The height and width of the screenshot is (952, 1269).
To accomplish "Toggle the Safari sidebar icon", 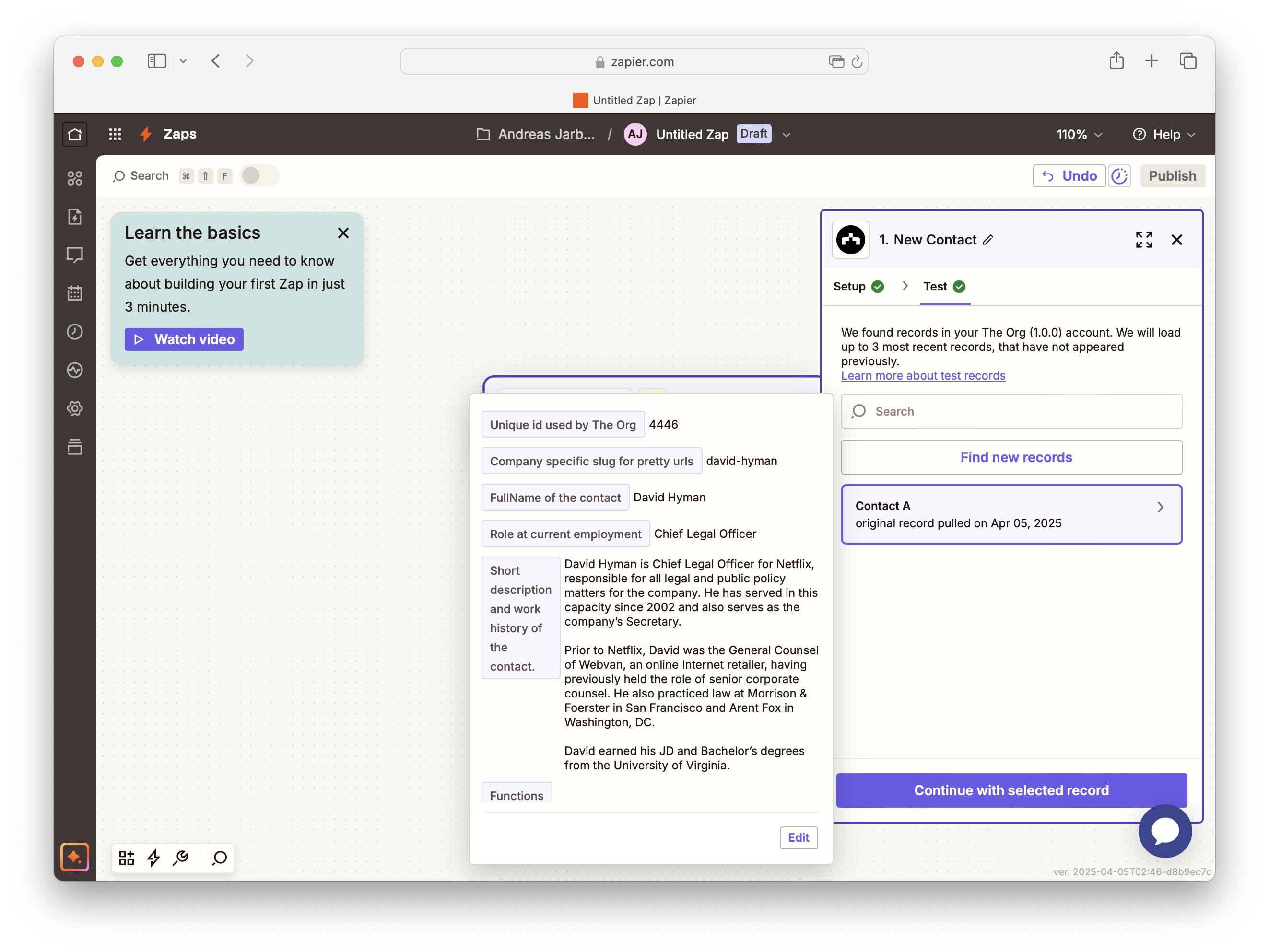I will point(157,61).
